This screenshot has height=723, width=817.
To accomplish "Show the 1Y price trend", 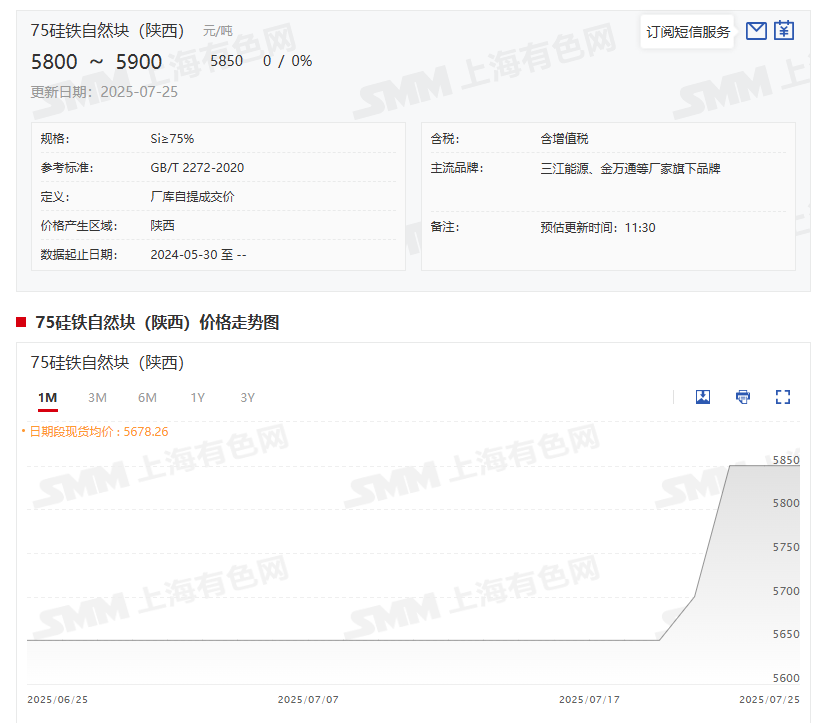I will tap(198, 398).
